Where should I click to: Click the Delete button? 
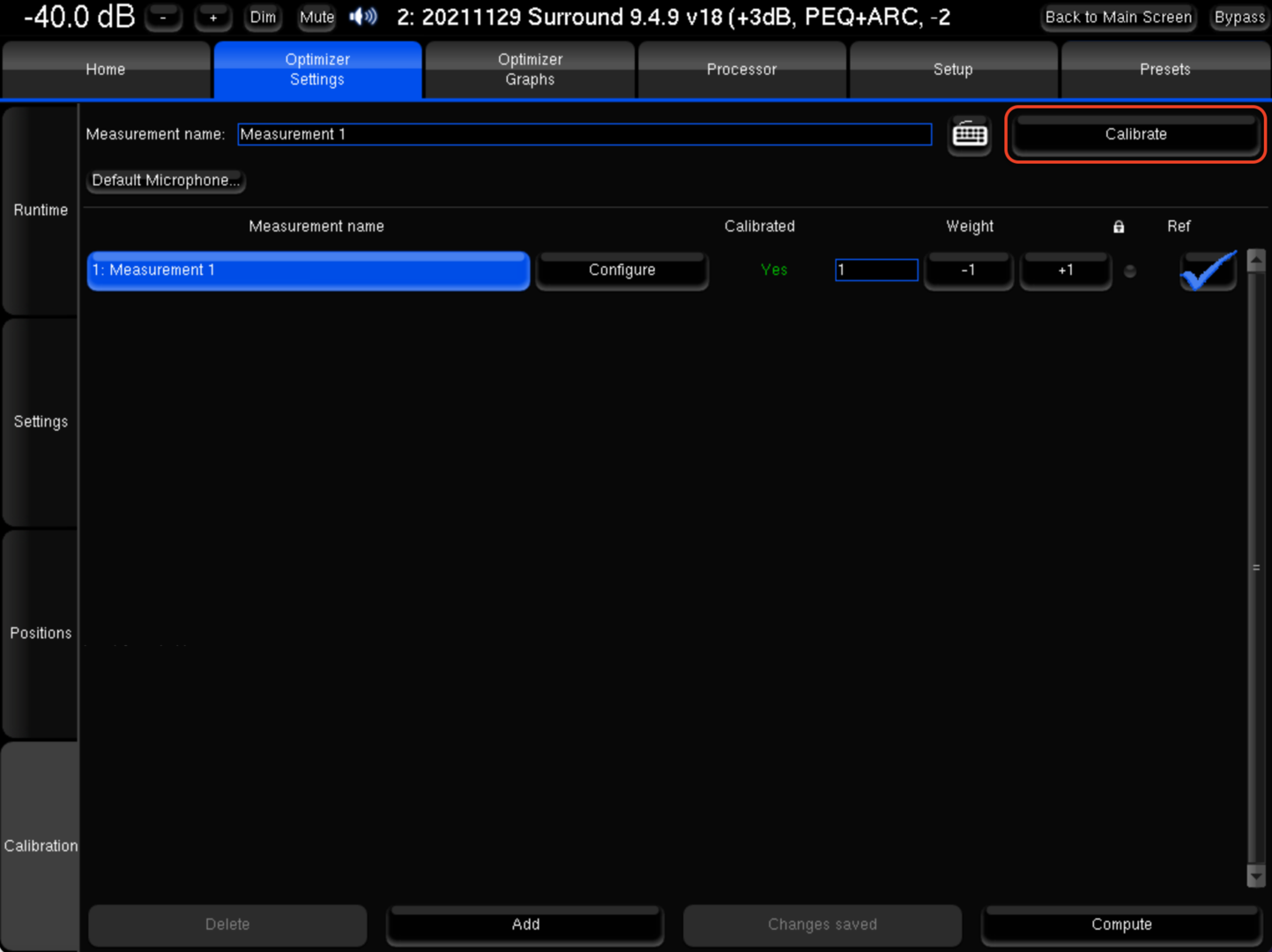(227, 925)
